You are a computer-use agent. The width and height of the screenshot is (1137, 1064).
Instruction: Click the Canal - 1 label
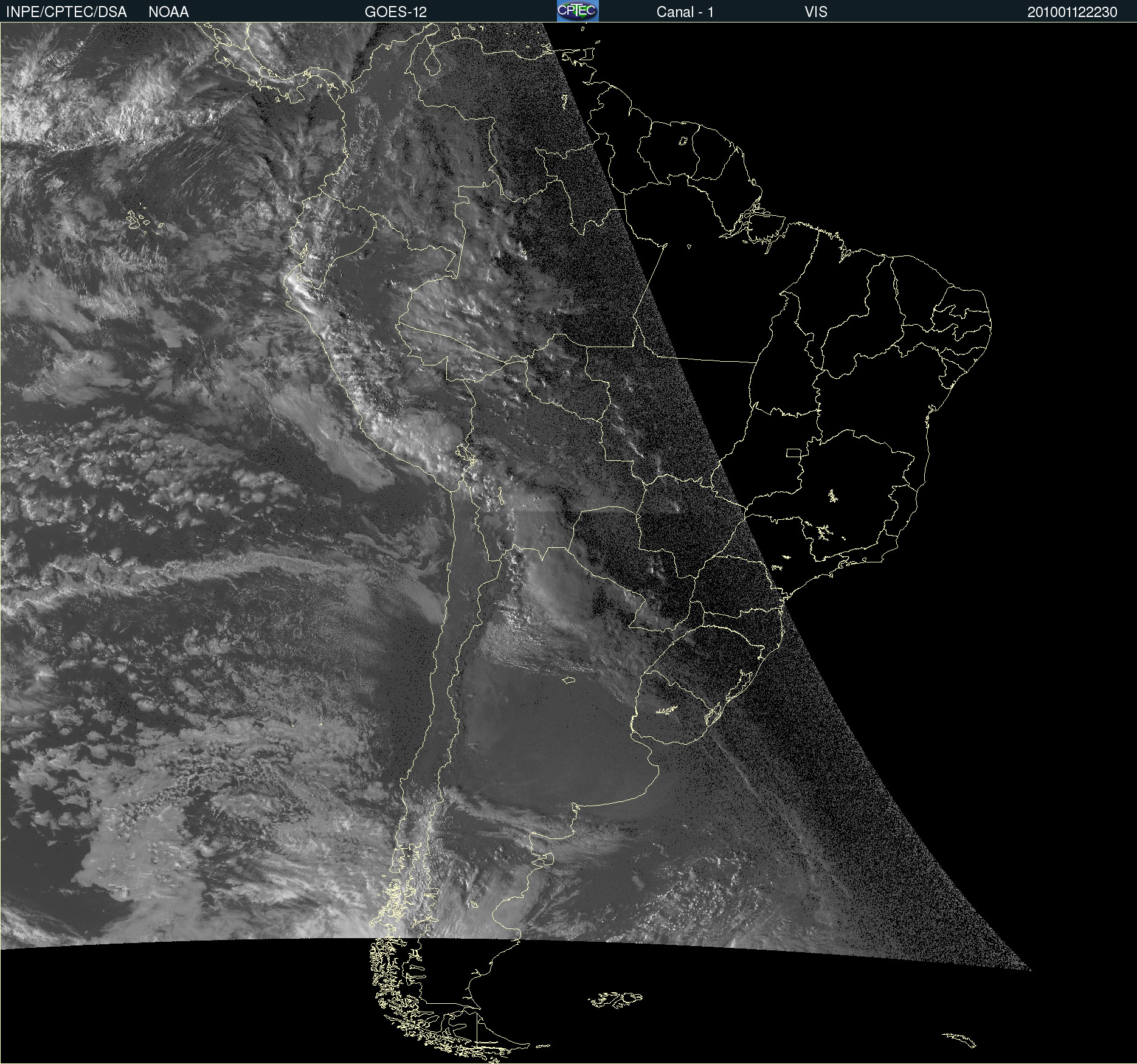(x=685, y=12)
